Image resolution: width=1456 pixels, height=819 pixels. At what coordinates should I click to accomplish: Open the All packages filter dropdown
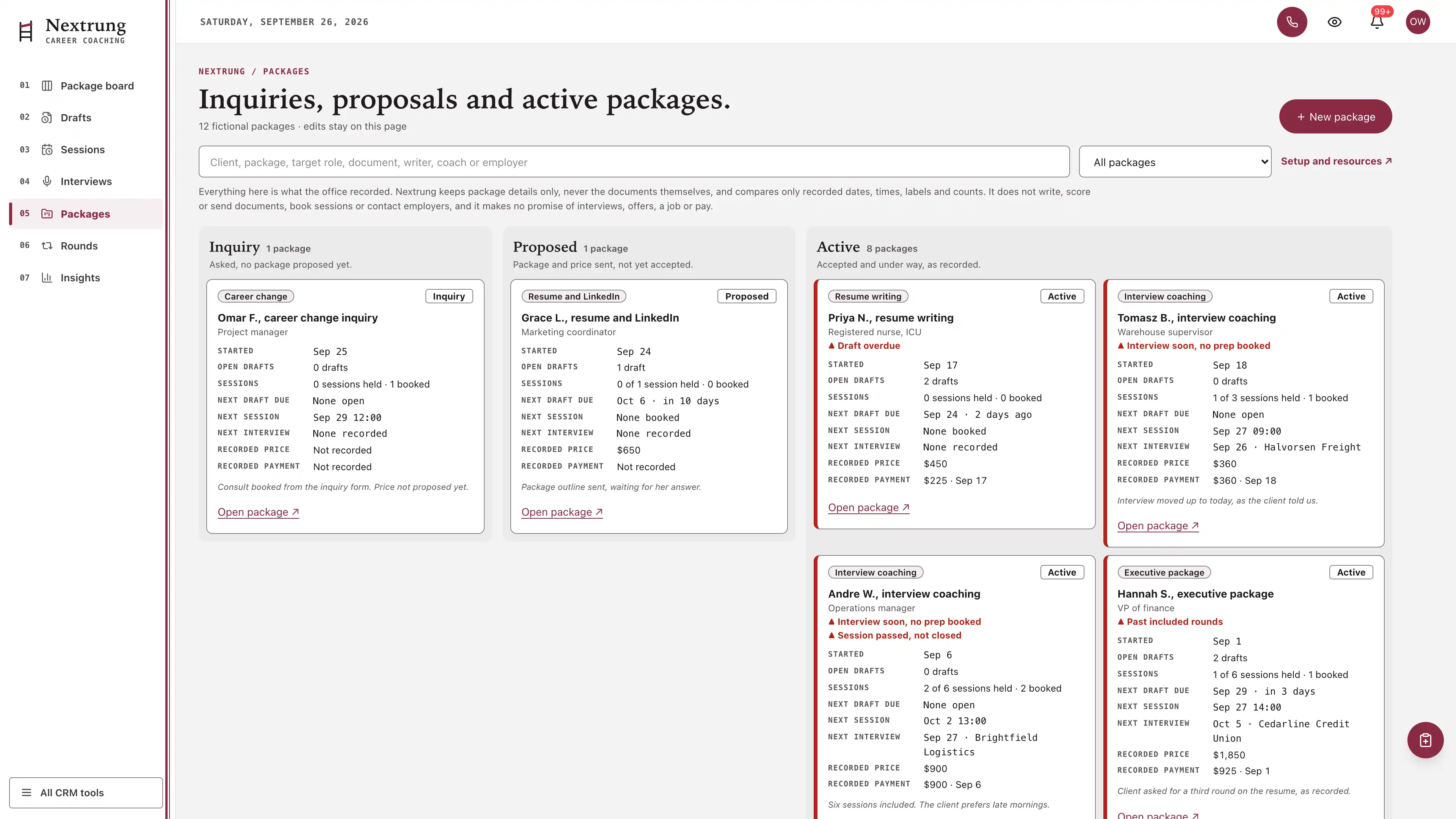[x=1175, y=162]
